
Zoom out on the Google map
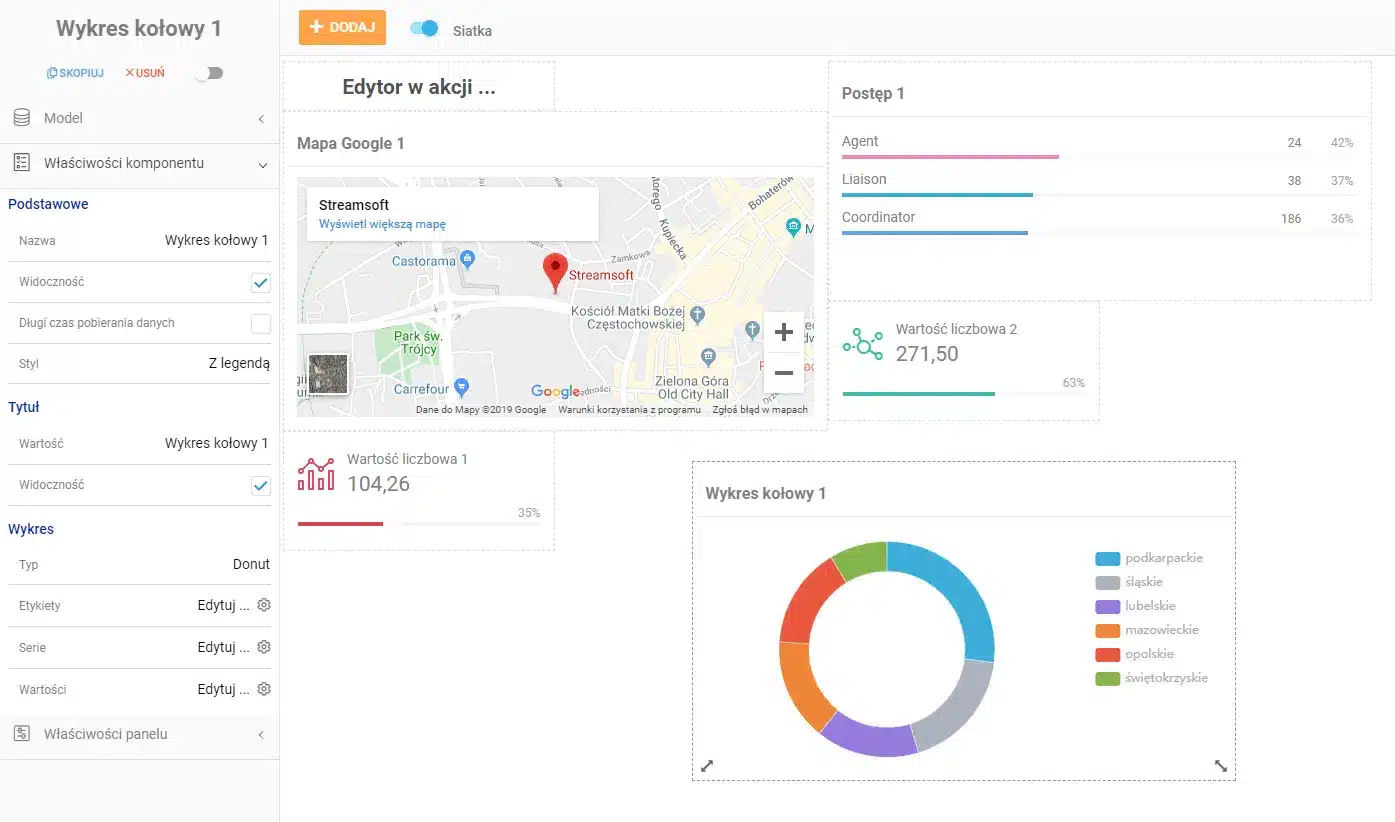pyautogui.click(x=784, y=373)
